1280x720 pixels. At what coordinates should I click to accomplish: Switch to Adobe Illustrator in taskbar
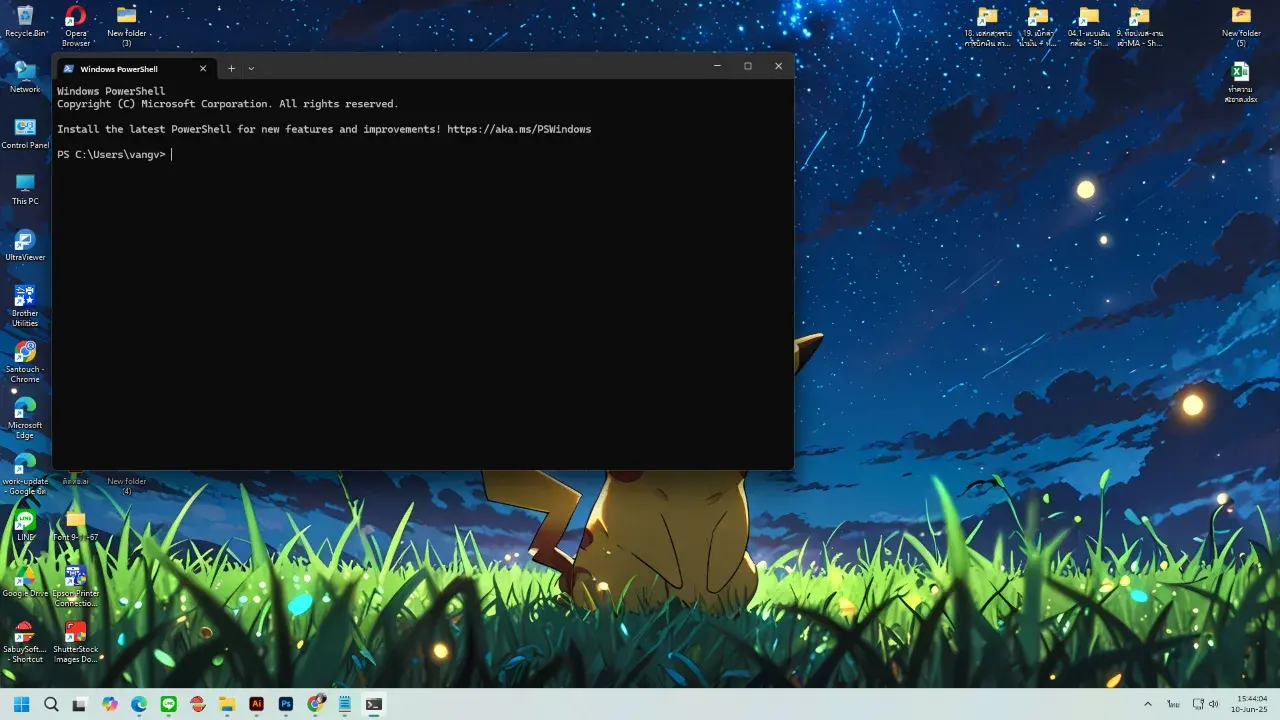click(257, 704)
